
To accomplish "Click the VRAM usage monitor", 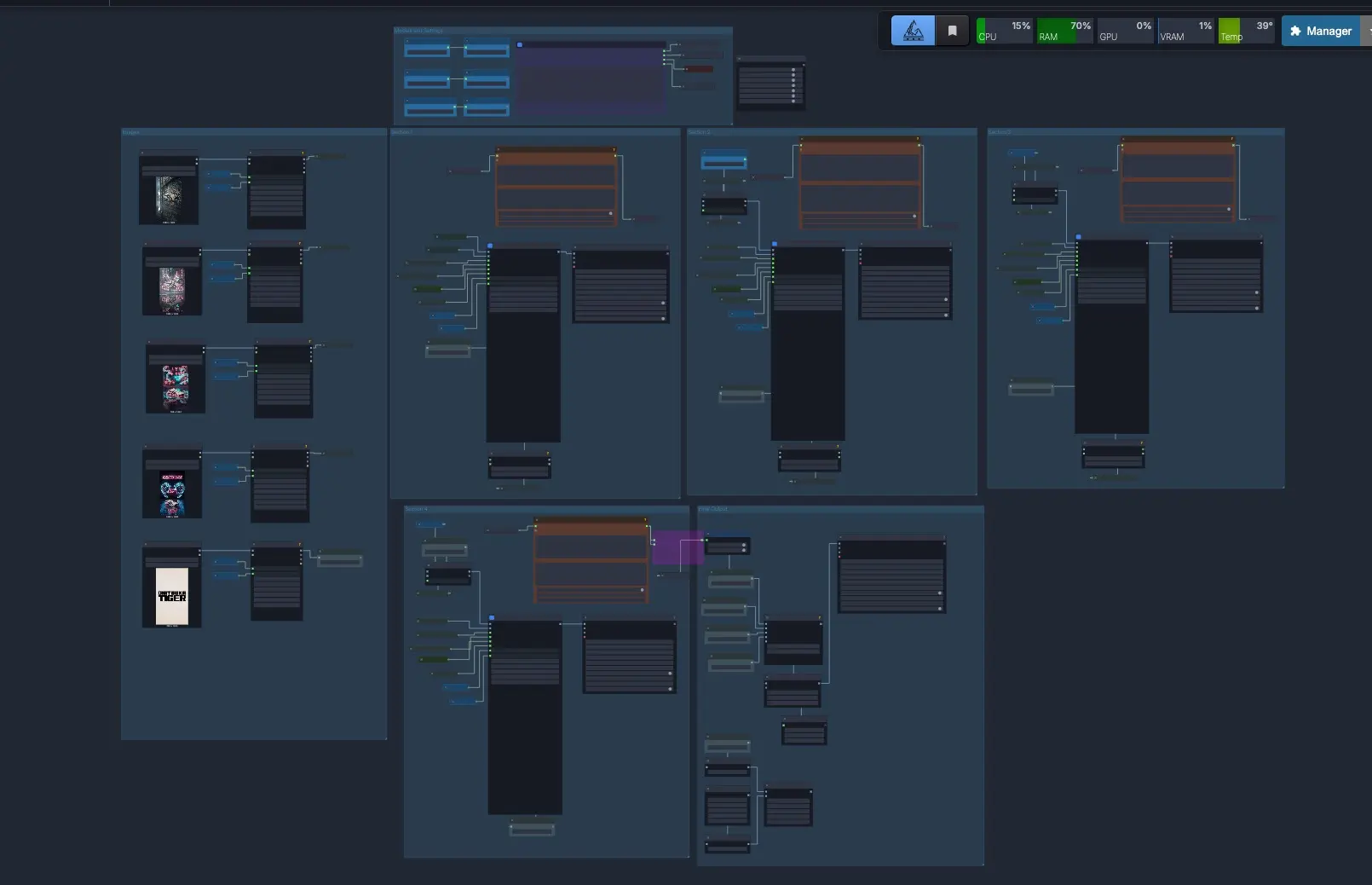I will click(x=1185, y=31).
